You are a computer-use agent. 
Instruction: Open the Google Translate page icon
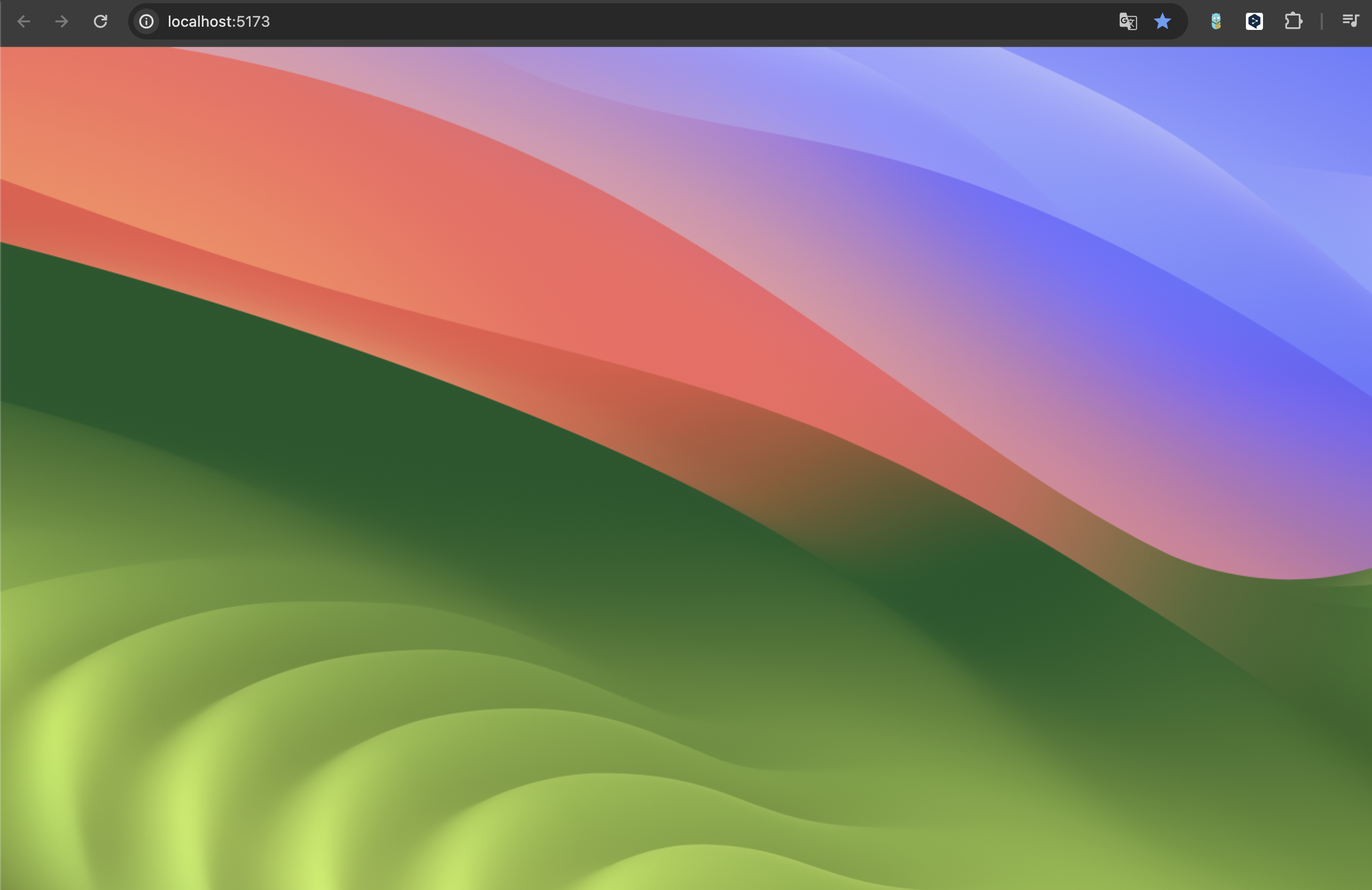1128,21
